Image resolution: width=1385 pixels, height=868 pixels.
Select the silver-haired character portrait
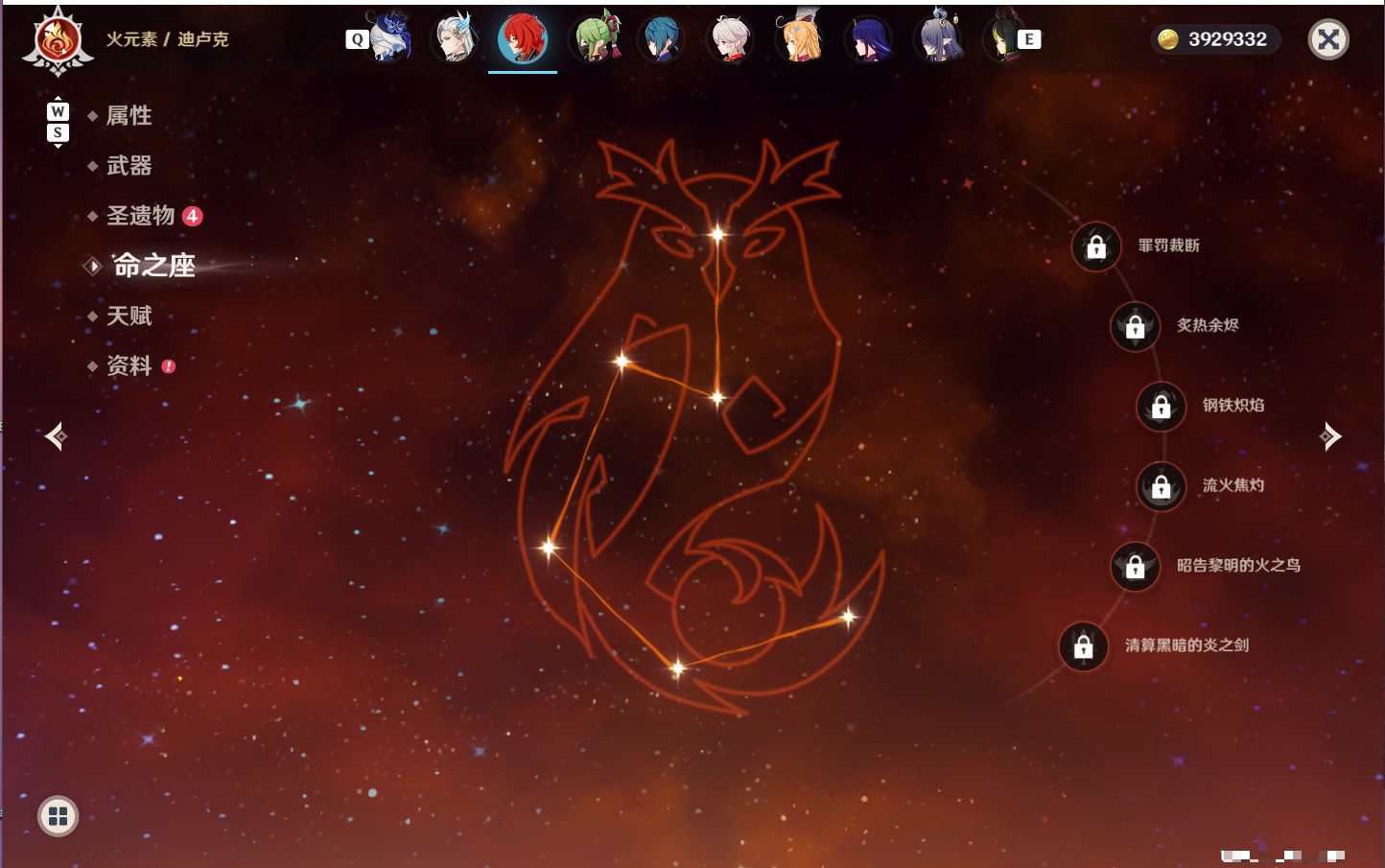pos(455,39)
